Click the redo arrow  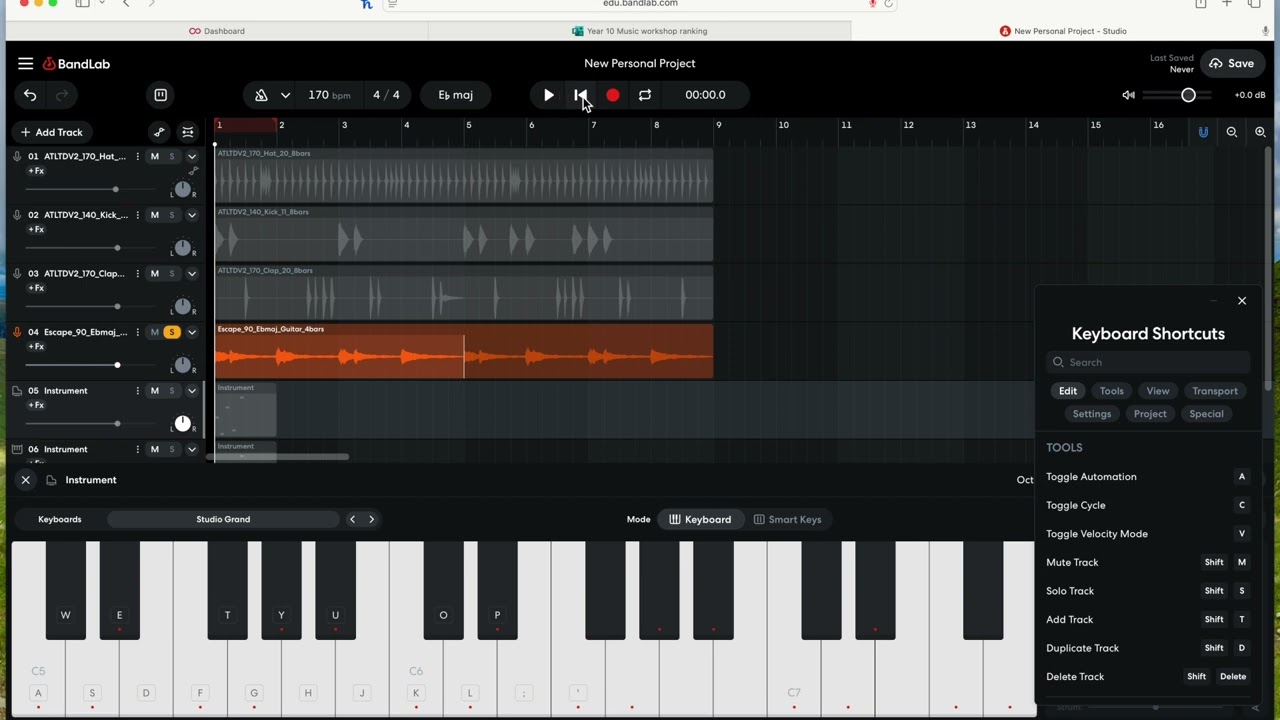coord(62,95)
